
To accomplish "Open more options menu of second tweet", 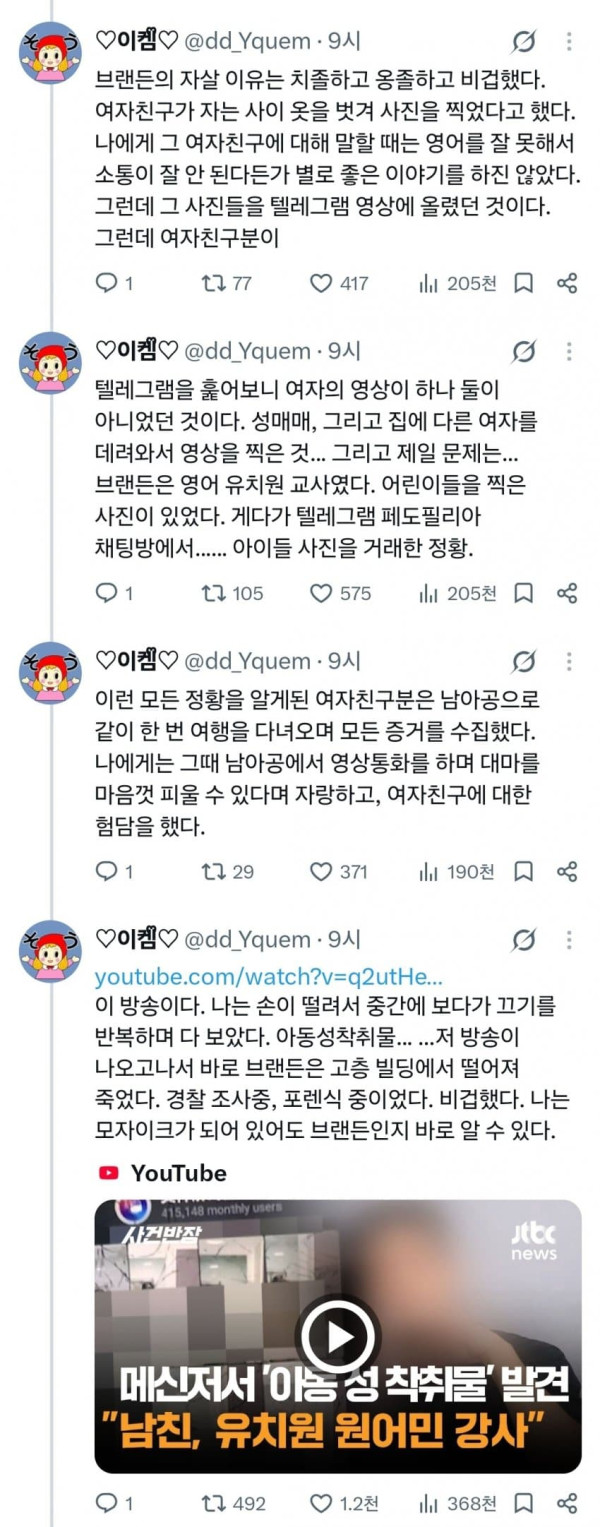I will click(568, 352).
